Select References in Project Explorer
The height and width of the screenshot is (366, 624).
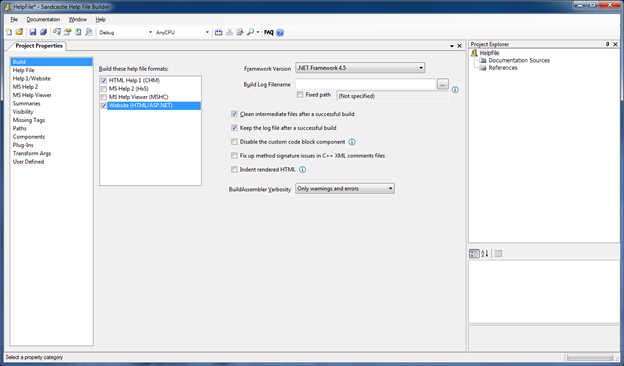(x=503, y=68)
